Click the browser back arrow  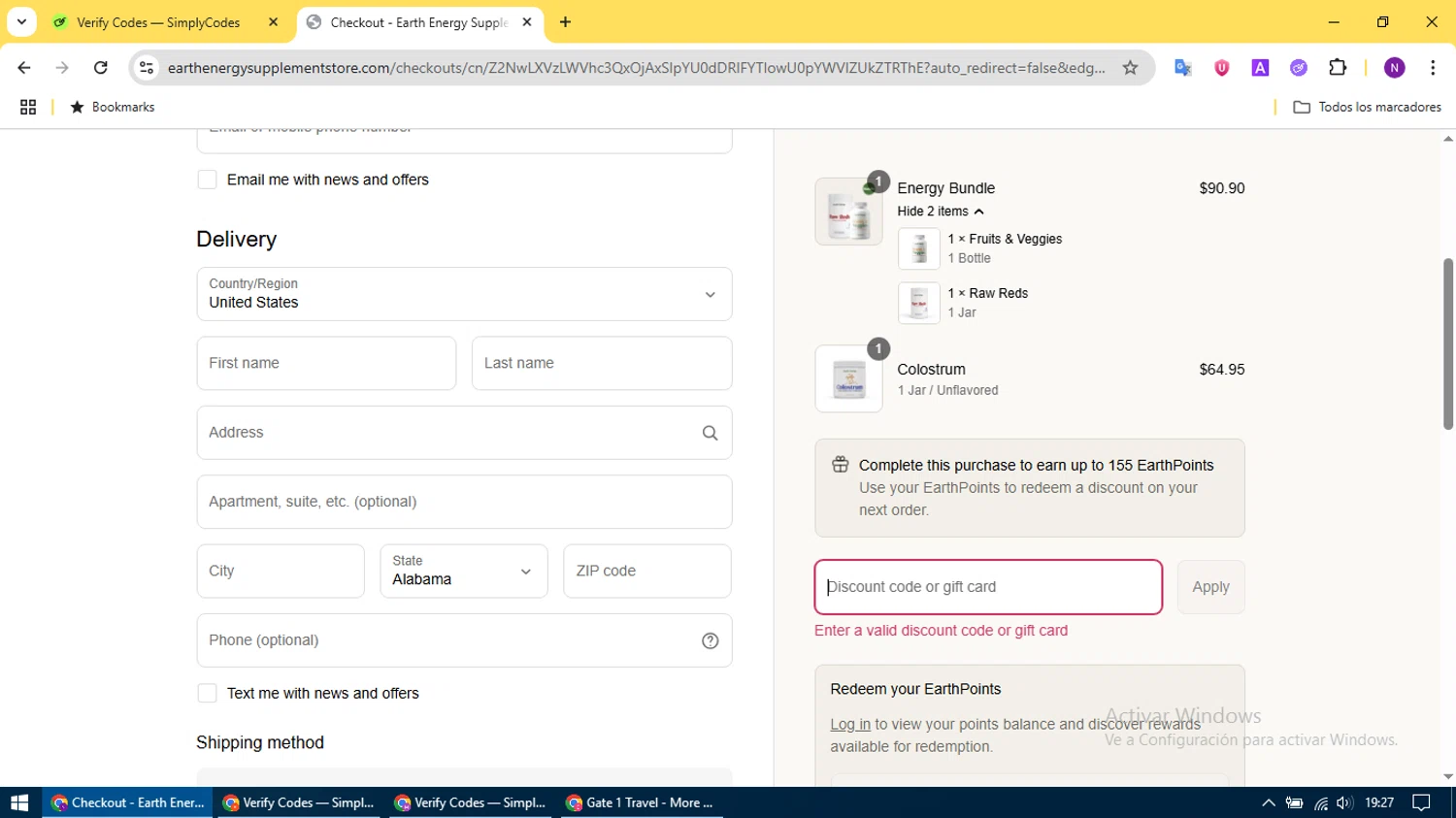coord(24,68)
